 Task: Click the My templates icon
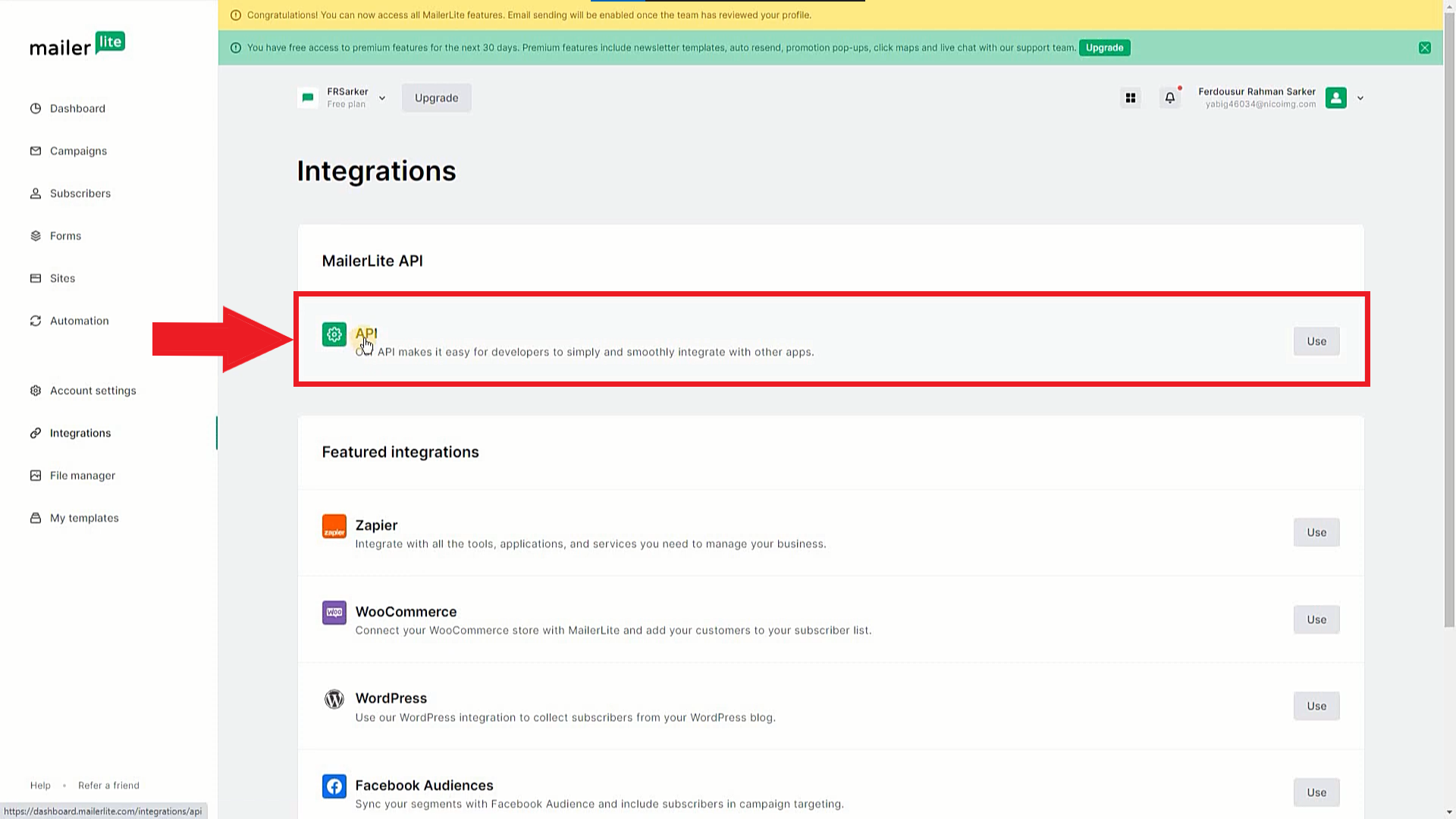tap(36, 518)
